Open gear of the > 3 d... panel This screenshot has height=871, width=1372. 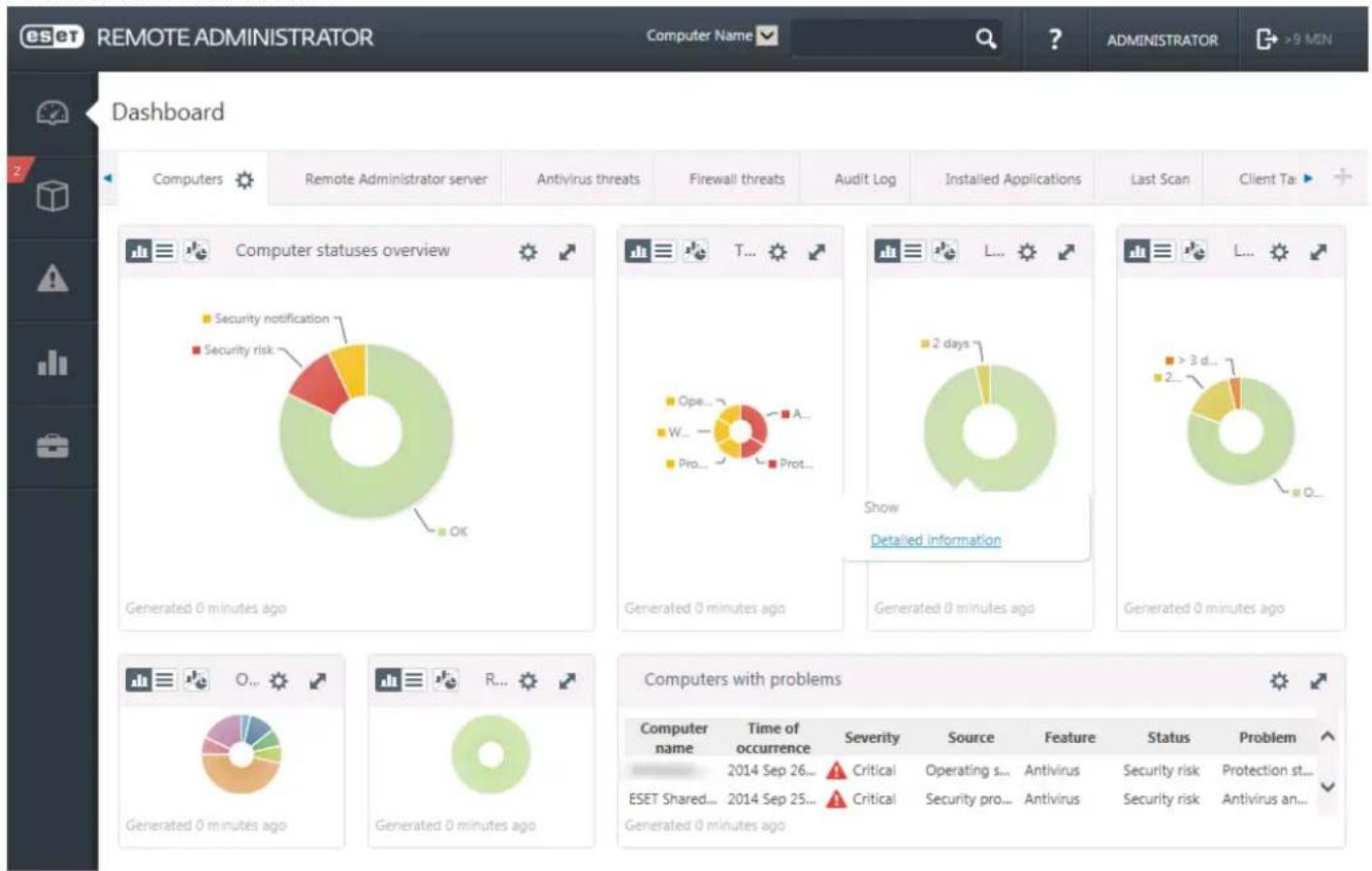1279,252
